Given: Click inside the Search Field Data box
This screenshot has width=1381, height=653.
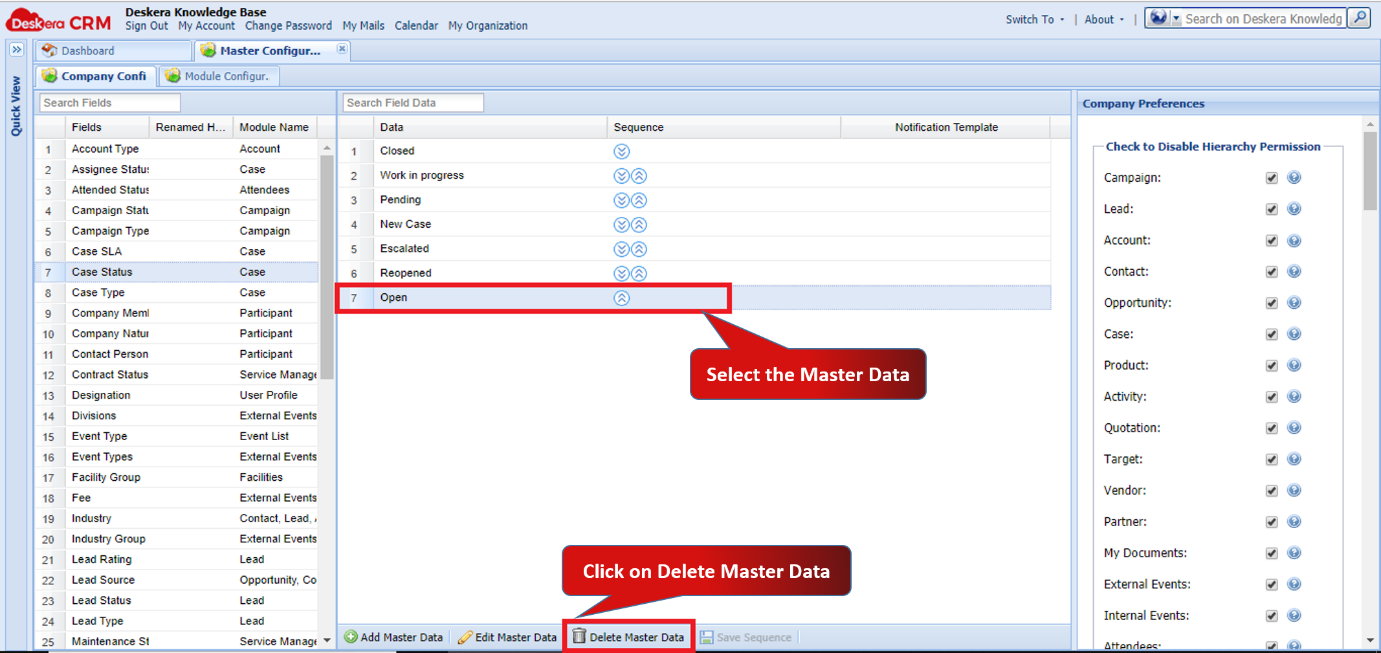Looking at the screenshot, I should [x=412, y=101].
